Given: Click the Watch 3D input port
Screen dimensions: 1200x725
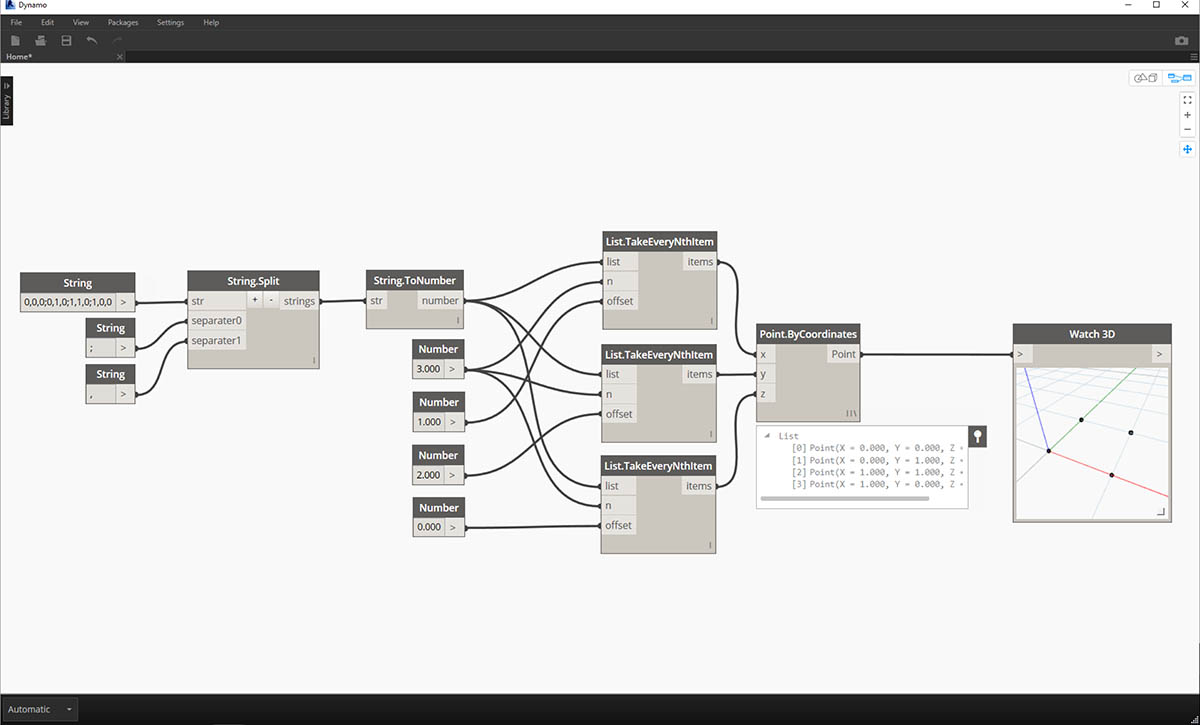Looking at the screenshot, I should [1023, 354].
